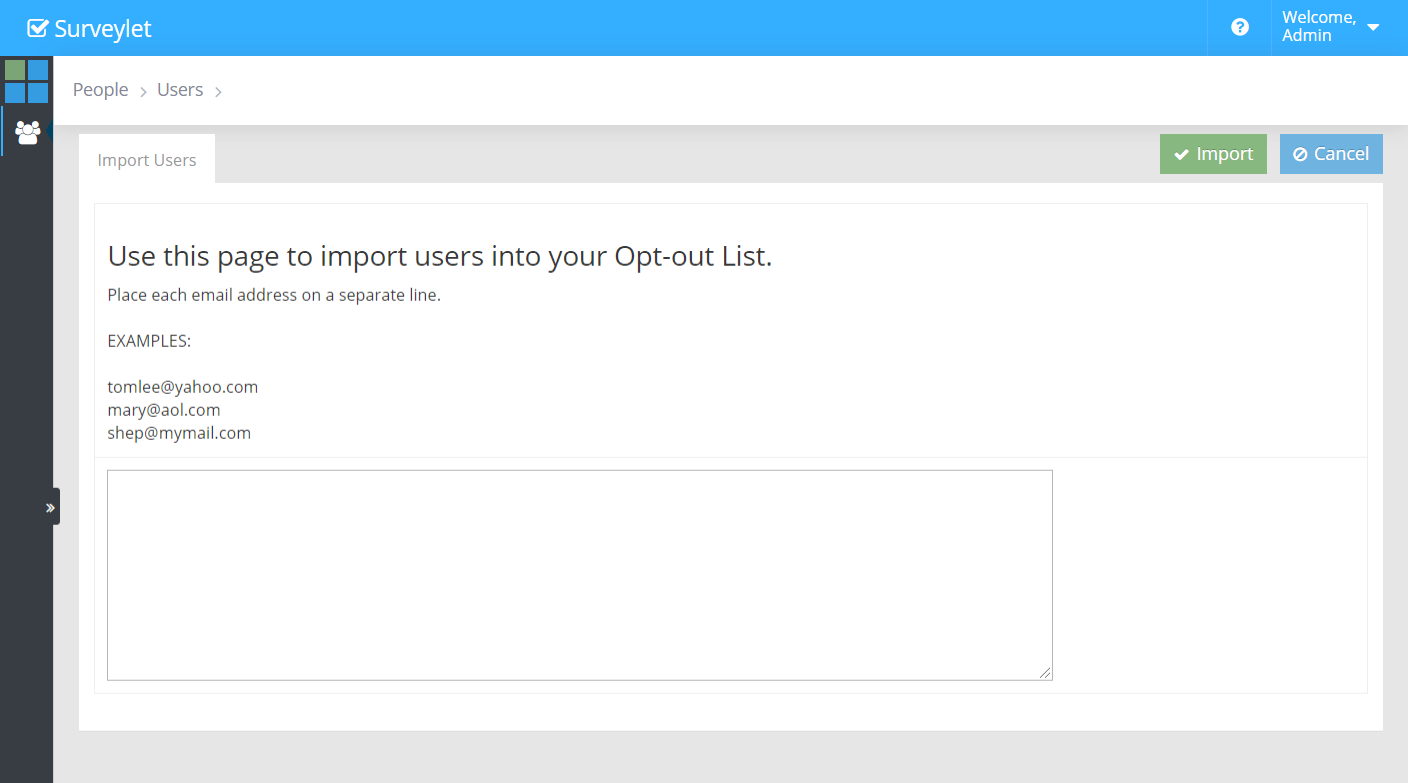Open help via the question mark icon

point(1240,28)
